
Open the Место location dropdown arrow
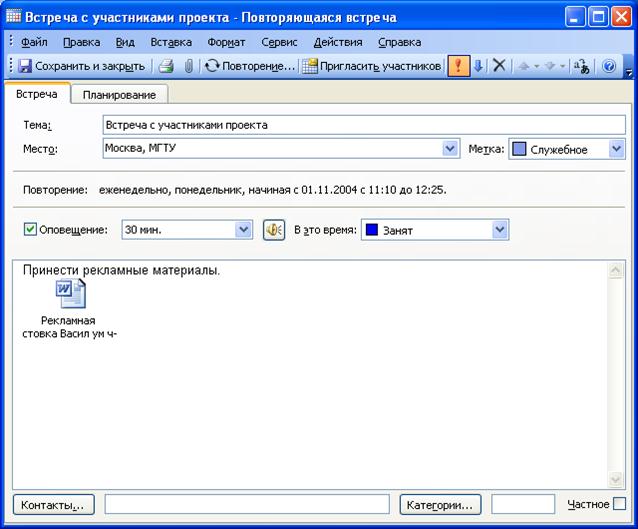[x=450, y=149]
